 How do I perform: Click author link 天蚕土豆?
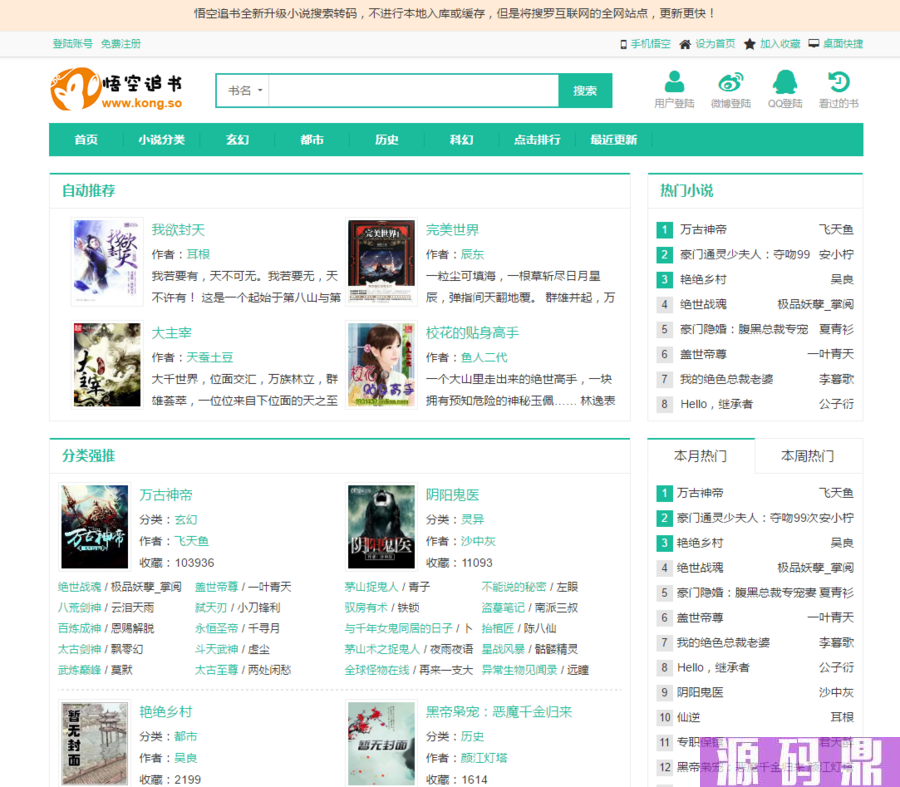point(210,357)
